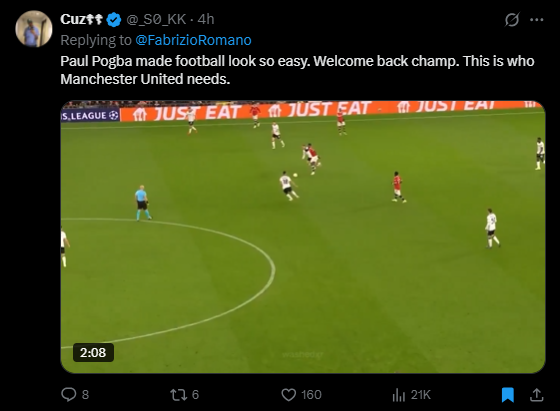Image resolution: width=560 pixels, height=411 pixels.
Task: Click the 21K views count
Action: coord(421,395)
